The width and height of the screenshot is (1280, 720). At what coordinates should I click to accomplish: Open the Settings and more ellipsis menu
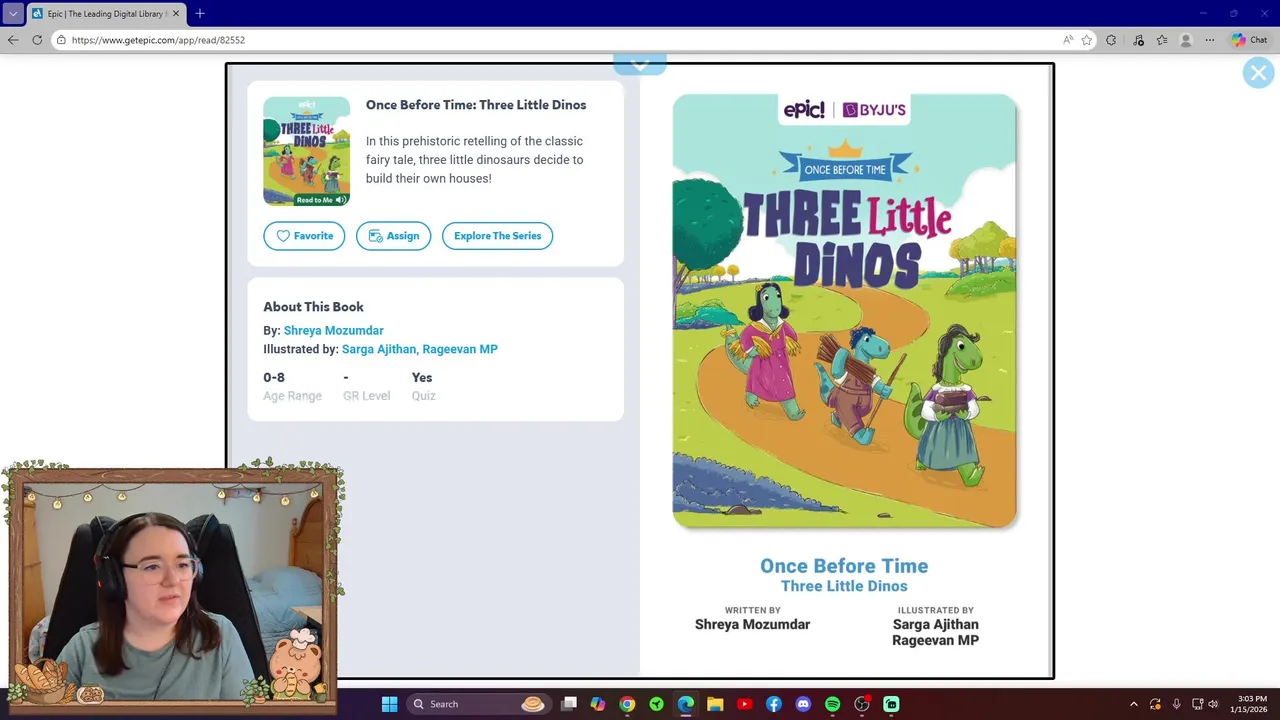click(x=1210, y=40)
